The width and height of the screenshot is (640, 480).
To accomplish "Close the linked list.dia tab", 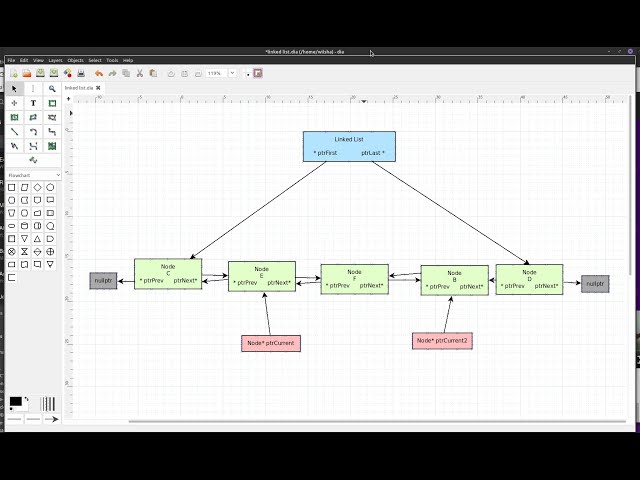I will coord(98,88).
